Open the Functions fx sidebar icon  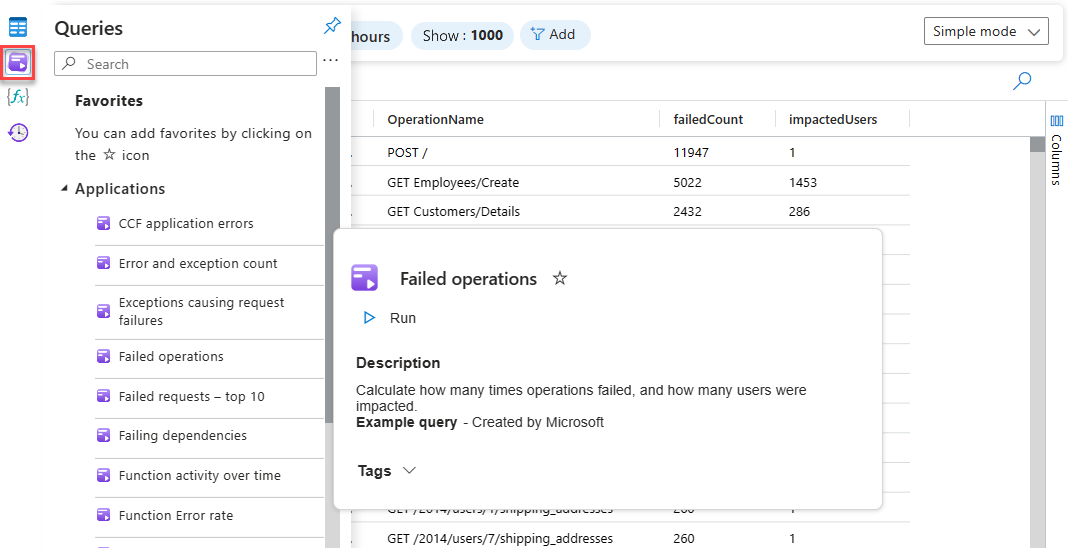(18, 97)
